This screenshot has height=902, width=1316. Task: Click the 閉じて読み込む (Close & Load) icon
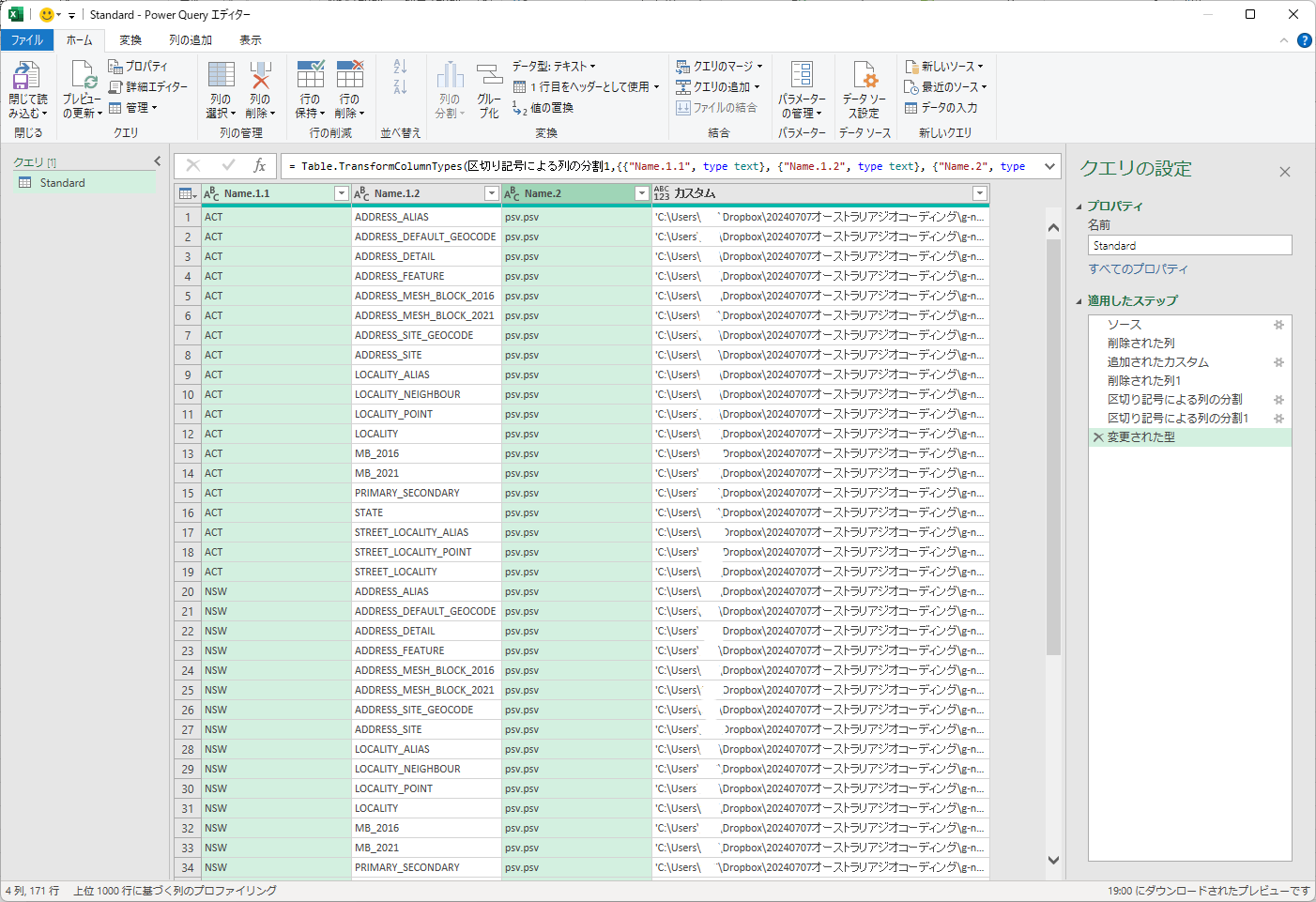click(x=27, y=77)
